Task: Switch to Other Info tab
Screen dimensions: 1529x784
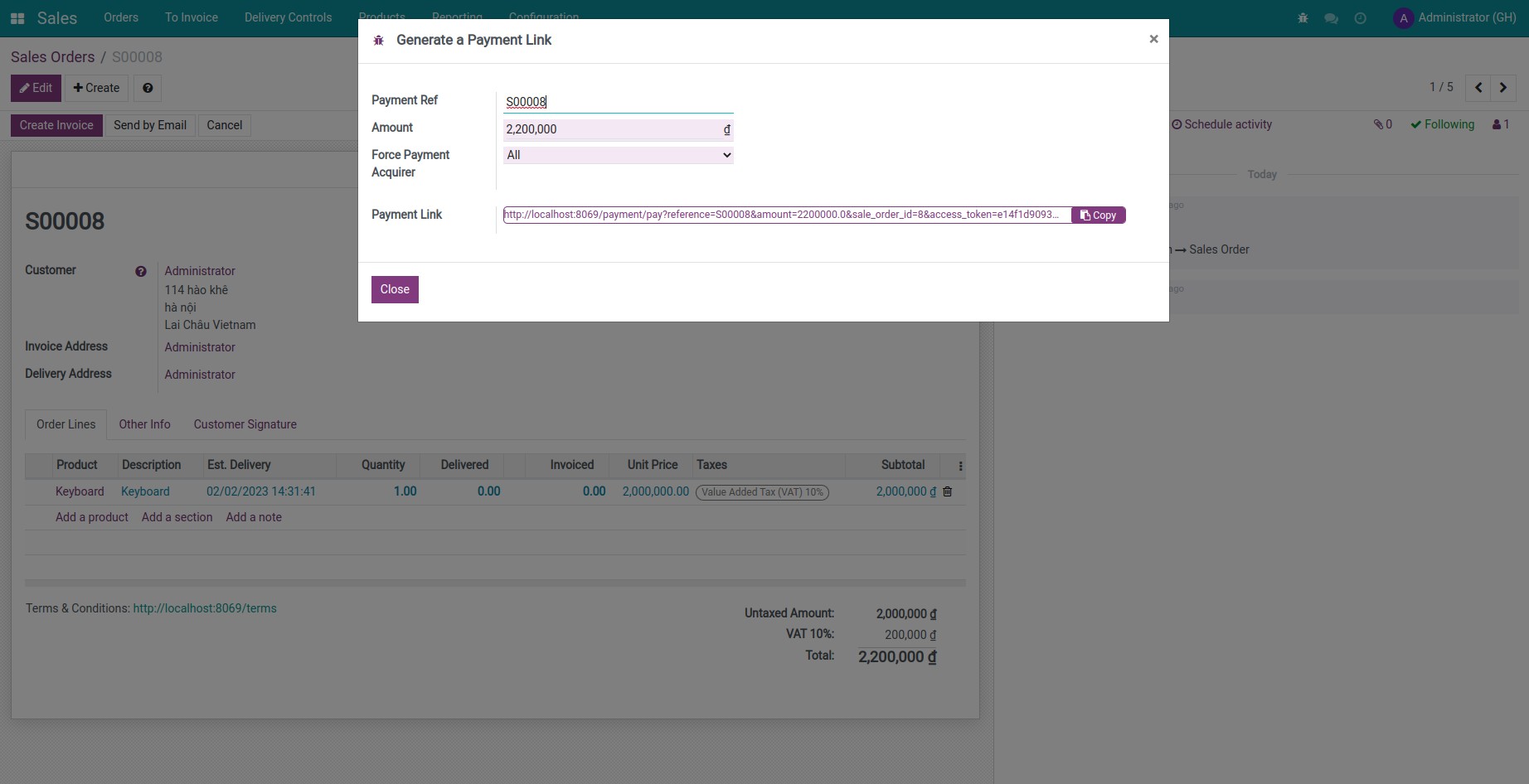Action: click(x=144, y=424)
